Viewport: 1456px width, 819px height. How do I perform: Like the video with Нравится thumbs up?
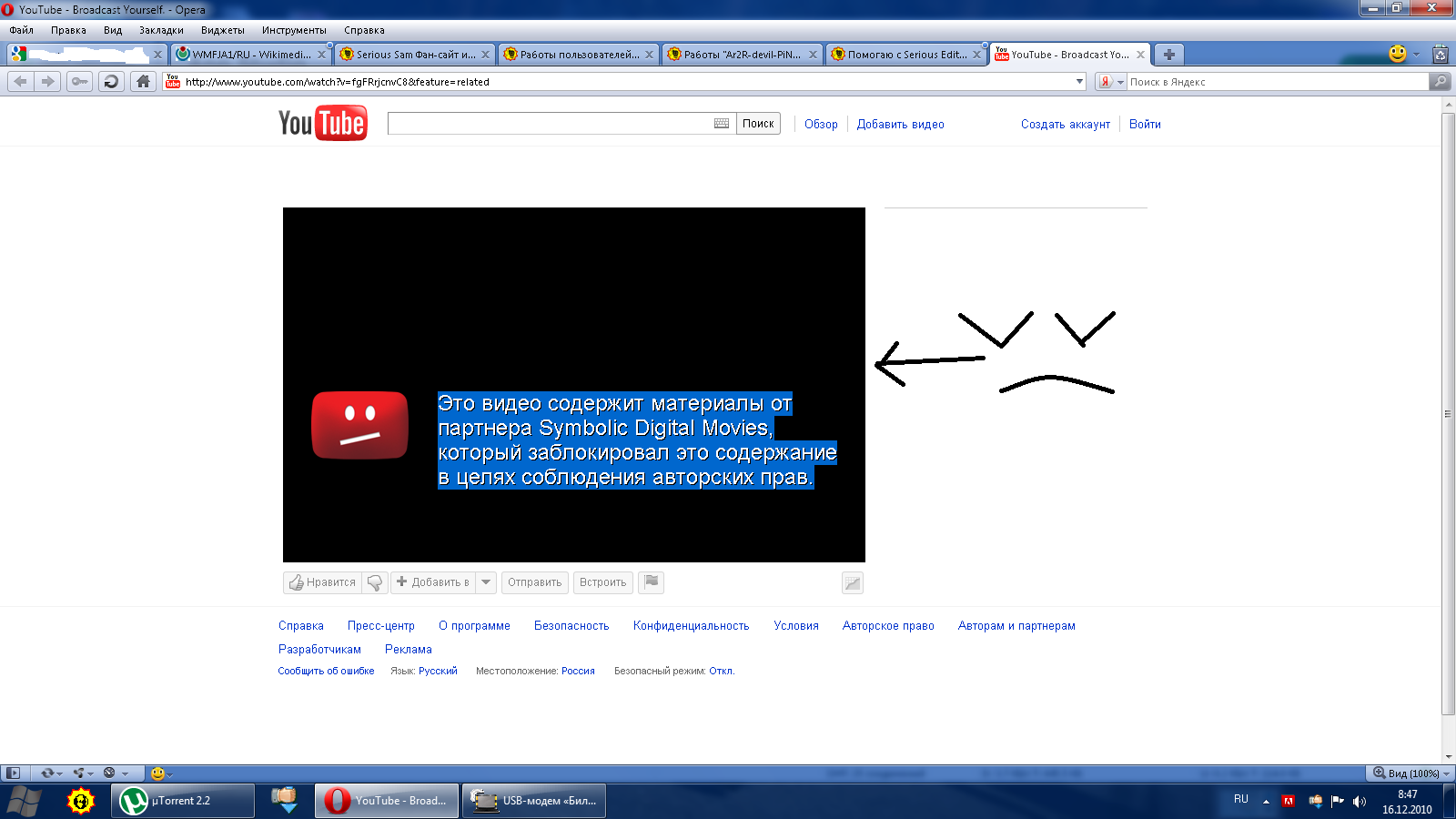click(x=322, y=582)
